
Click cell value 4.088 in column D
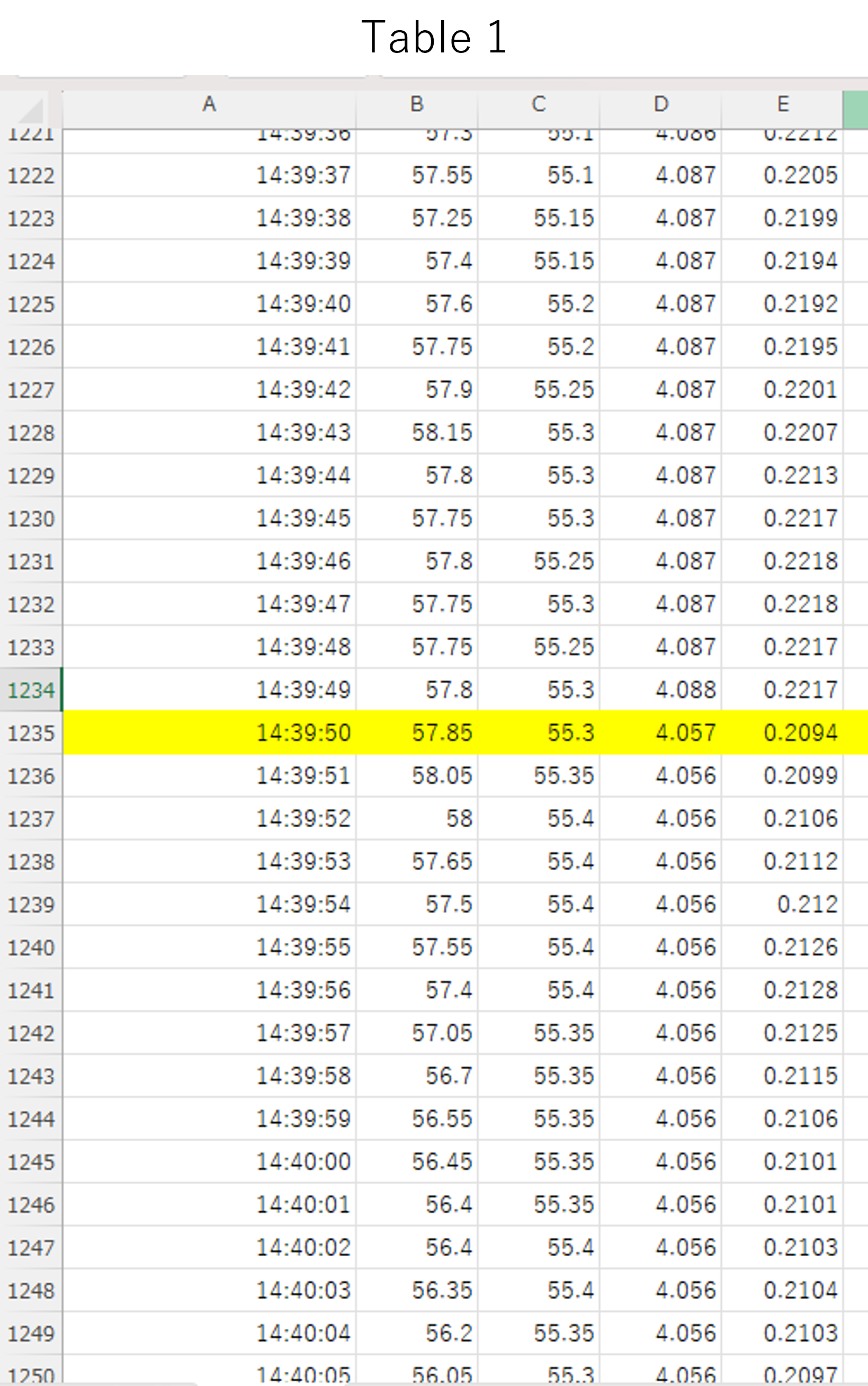coord(661,689)
